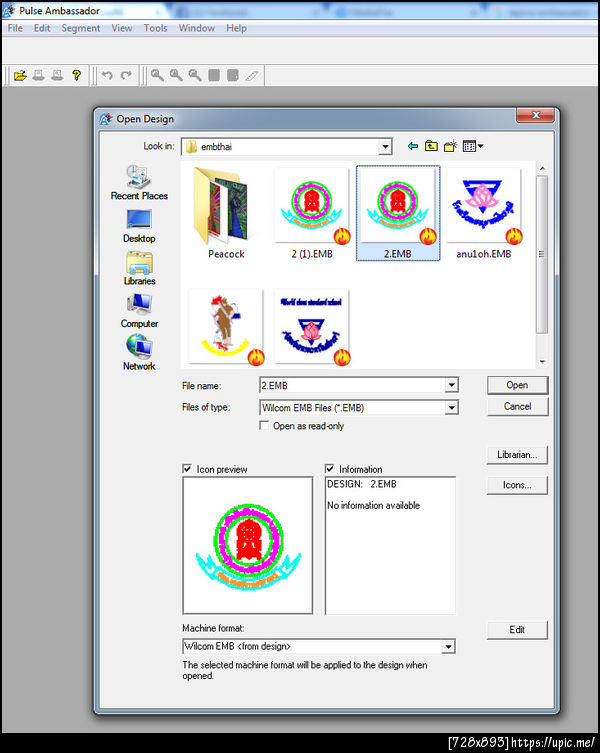Screen dimensions: 600x753
Task: Open the Window menu
Action: pos(196,28)
